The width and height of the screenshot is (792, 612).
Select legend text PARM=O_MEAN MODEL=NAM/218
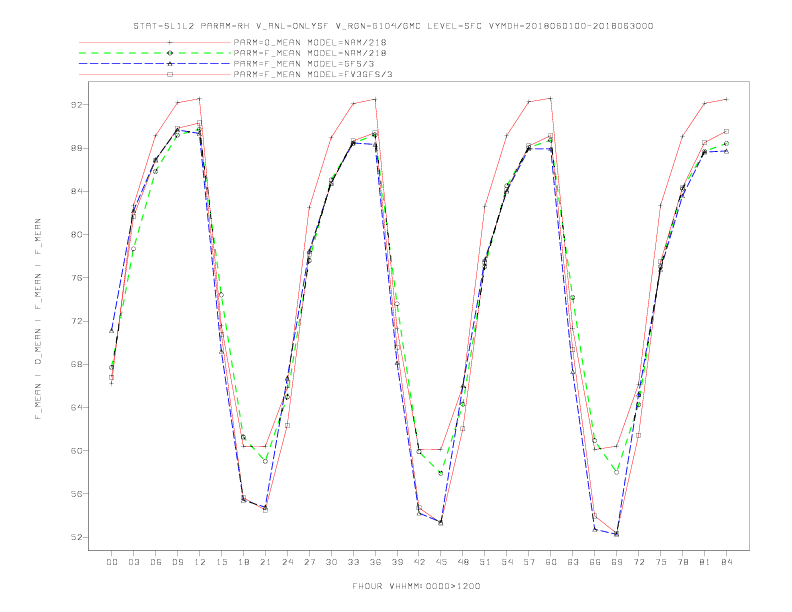[x=310, y=42]
